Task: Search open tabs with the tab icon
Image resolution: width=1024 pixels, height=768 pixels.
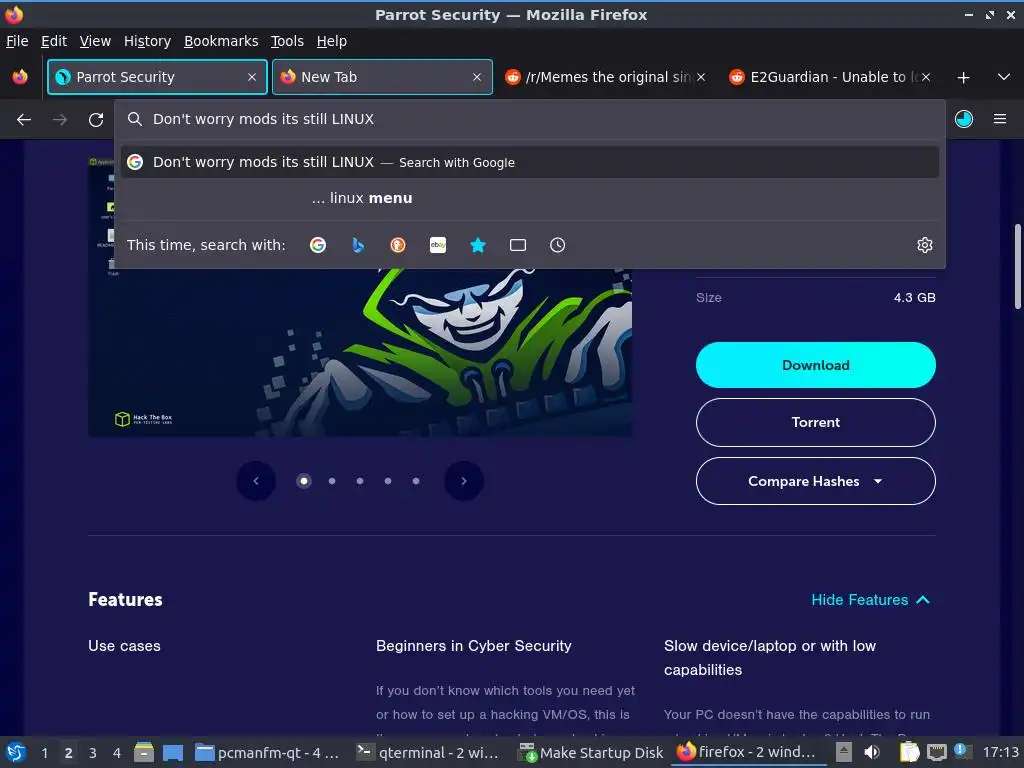Action: [518, 245]
